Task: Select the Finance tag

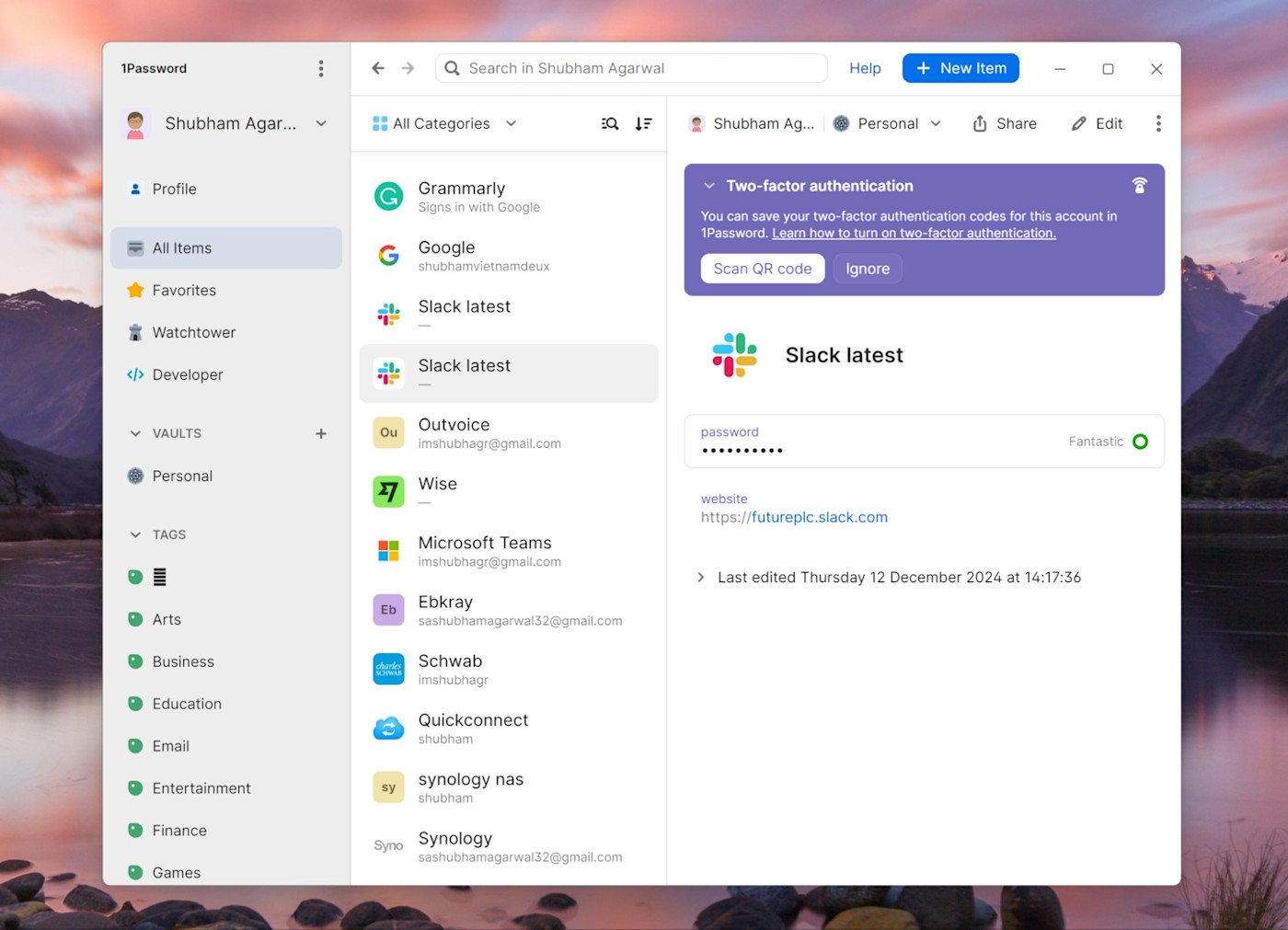Action: pos(226,831)
